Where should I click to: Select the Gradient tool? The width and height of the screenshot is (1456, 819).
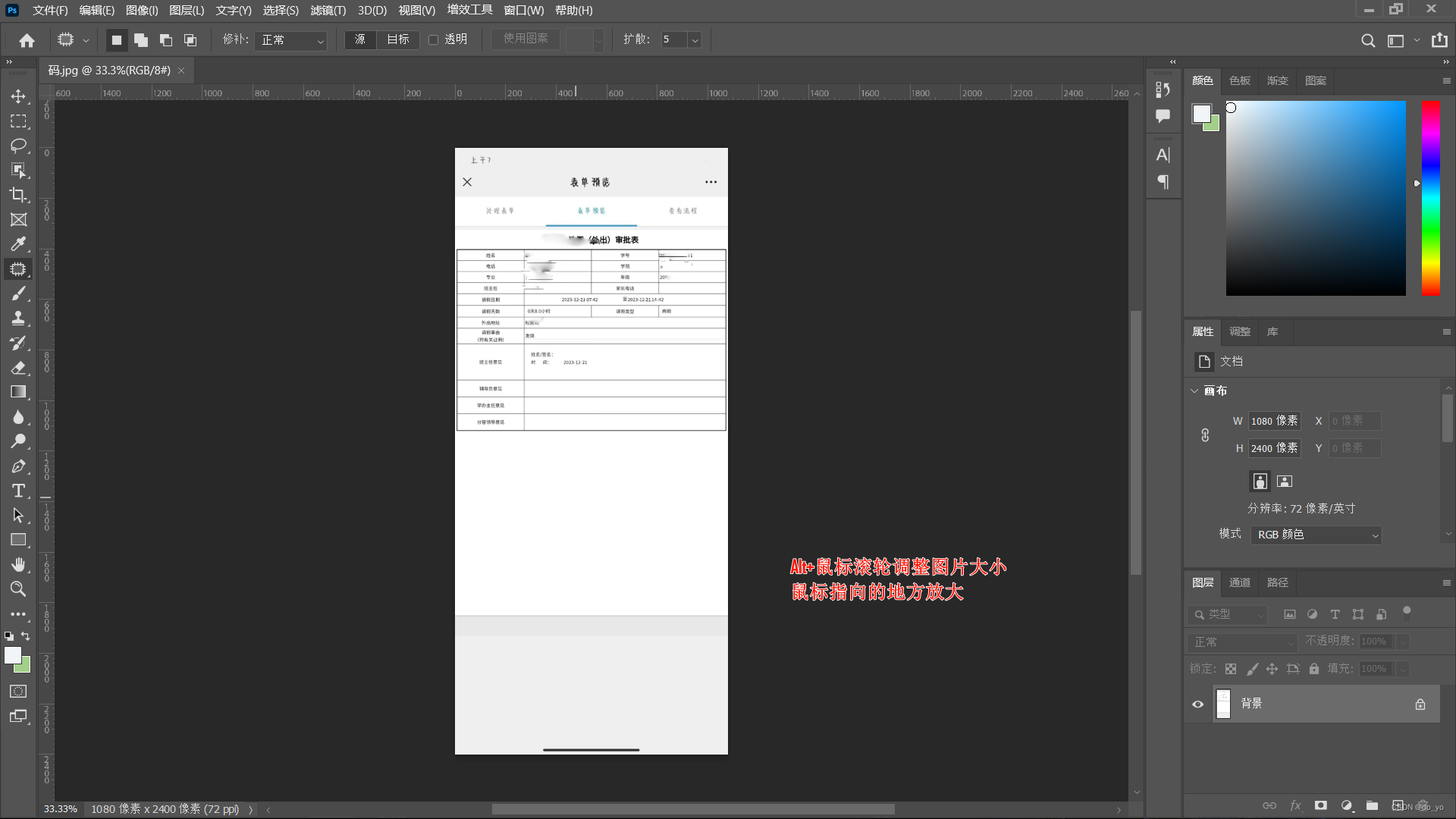[18, 392]
